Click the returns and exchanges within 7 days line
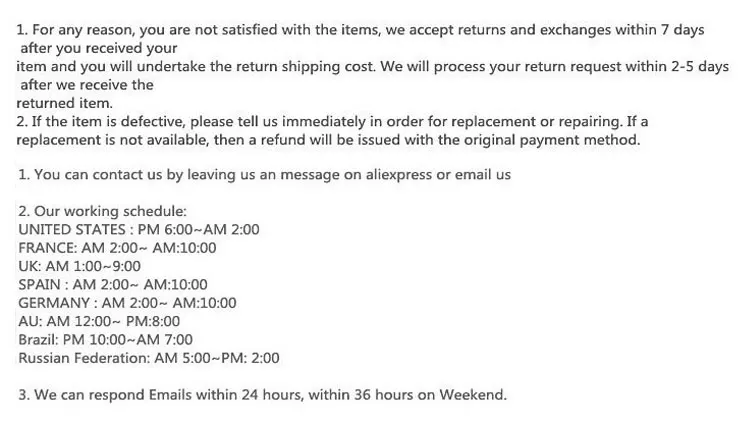This screenshot has width=750, height=422. [360, 30]
